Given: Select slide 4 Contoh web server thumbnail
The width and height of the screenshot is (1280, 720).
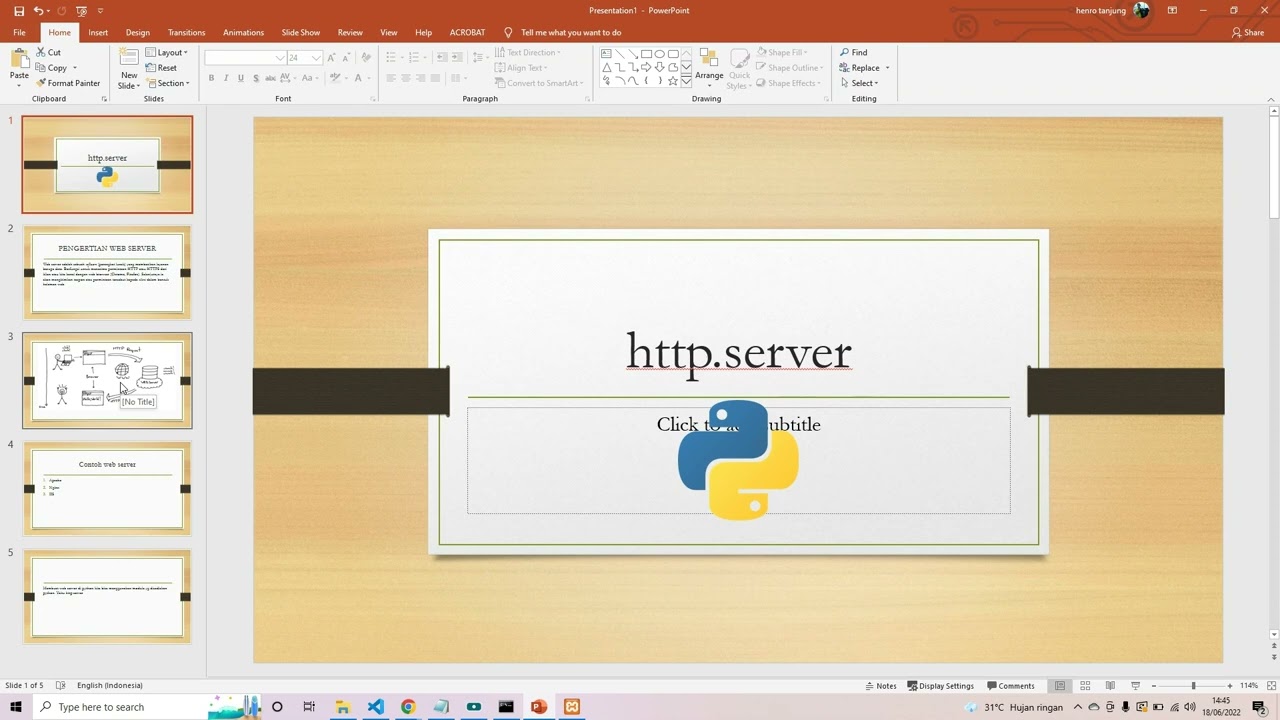Looking at the screenshot, I should click(x=107, y=488).
